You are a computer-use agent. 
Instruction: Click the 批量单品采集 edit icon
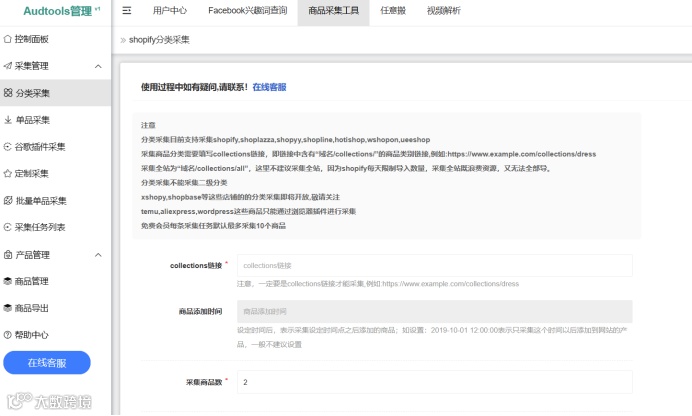8,200
